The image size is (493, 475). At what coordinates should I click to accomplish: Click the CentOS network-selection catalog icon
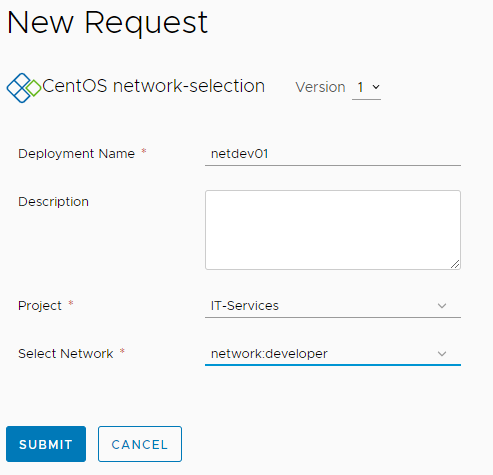[24, 88]
